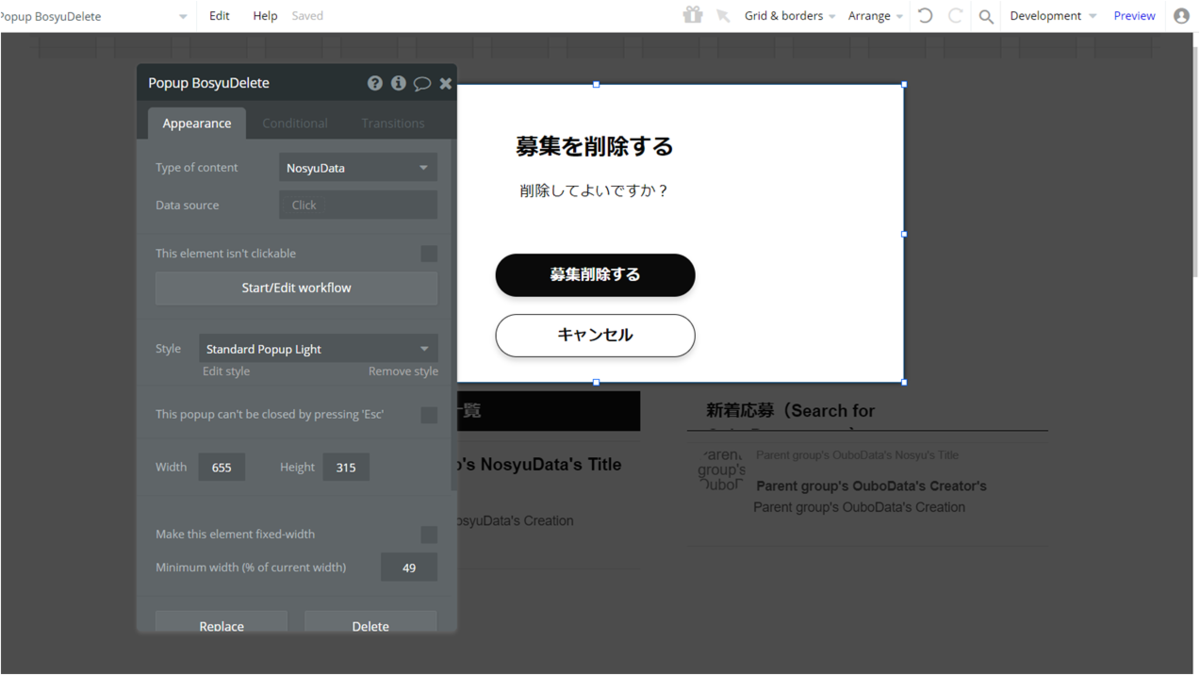1200x675 pixels.
Task: Open the search magnifier icon
Action: click(x=986, y=16)
